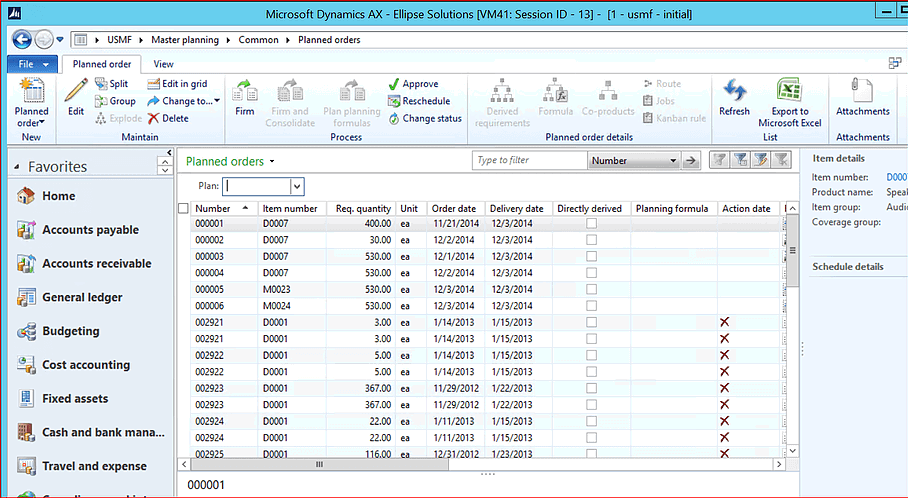Reschedule the planned order

point(419,101)
